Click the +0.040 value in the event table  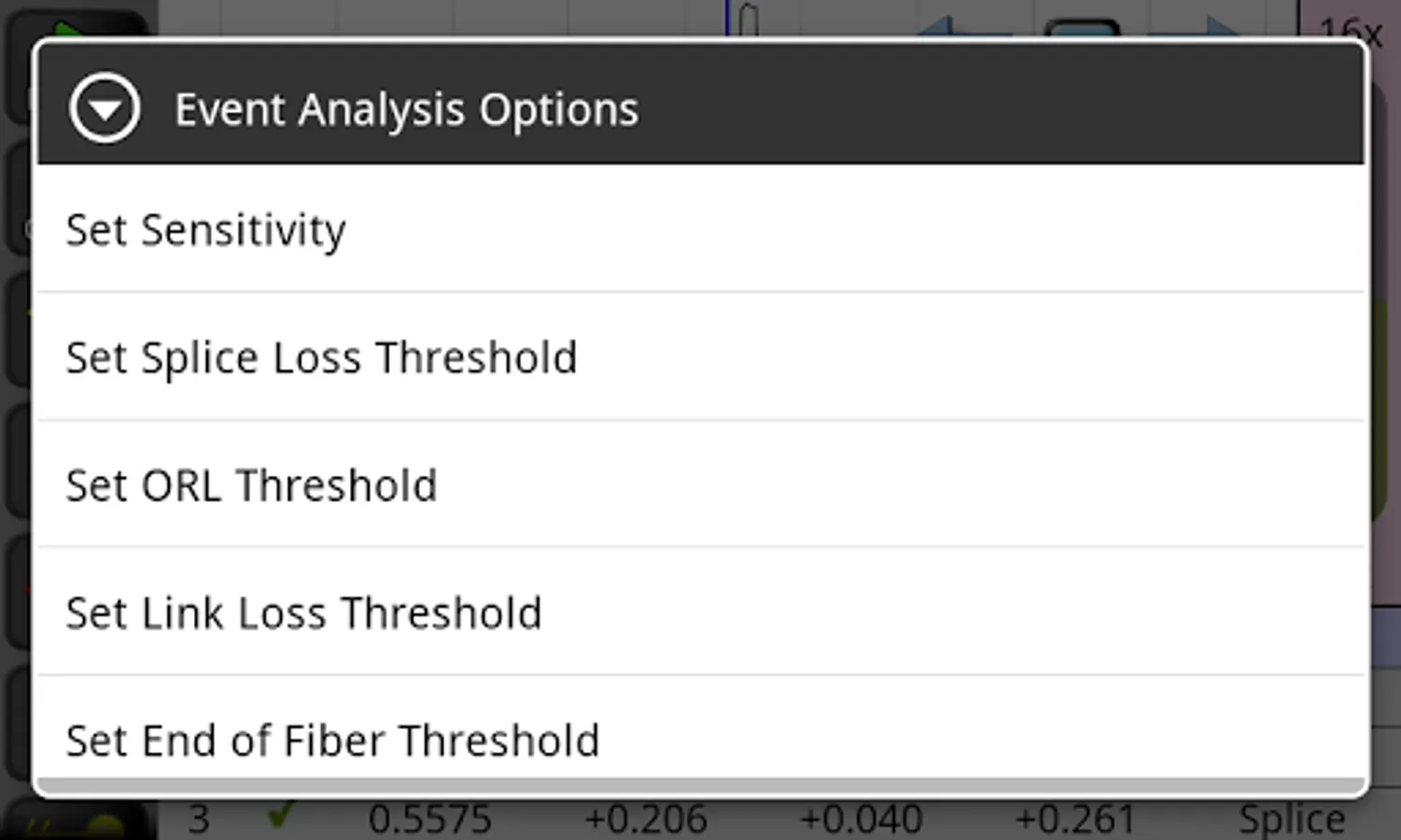click(x=861, y=819)
